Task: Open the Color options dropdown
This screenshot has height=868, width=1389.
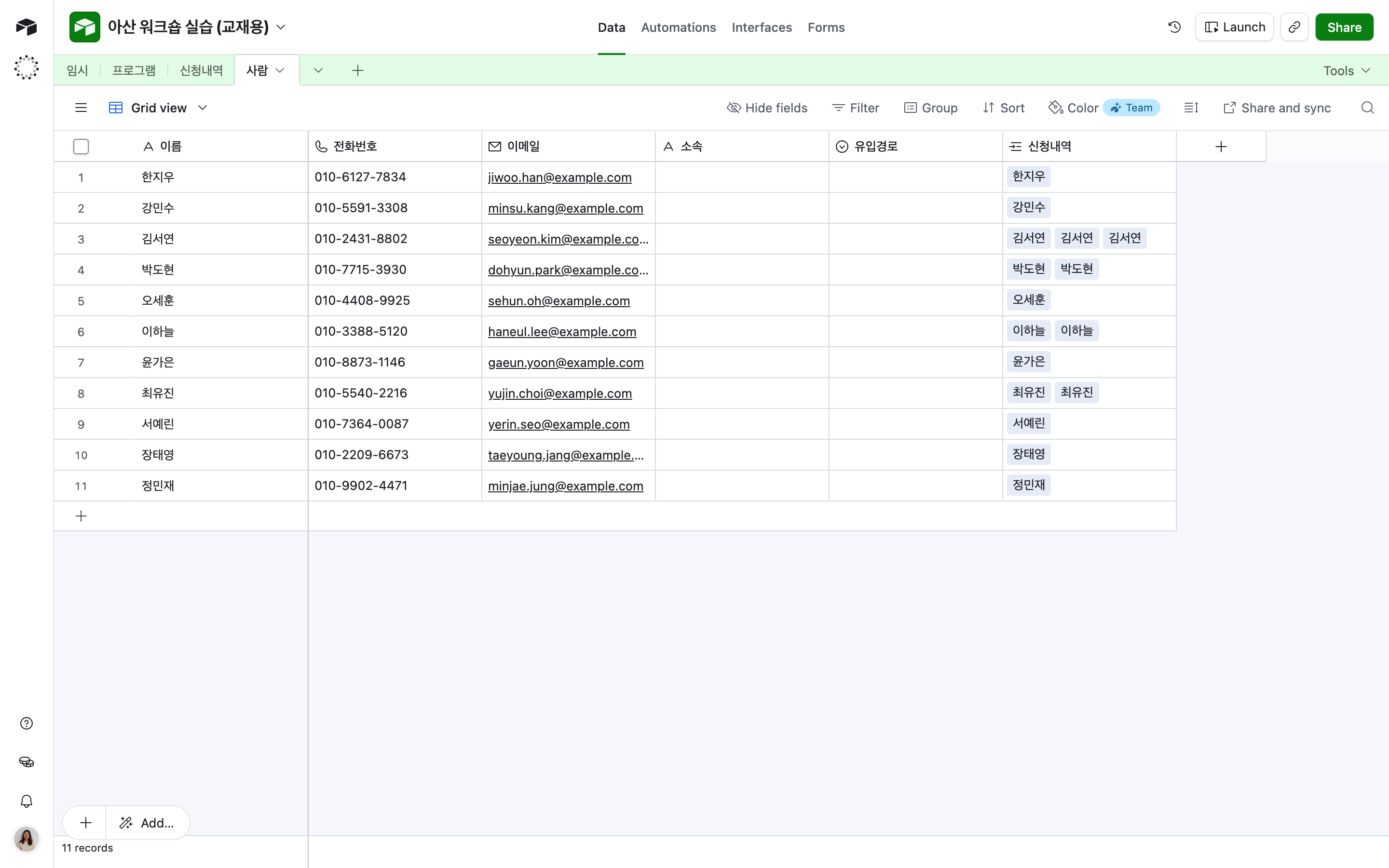Action: [x=1073, y=108]
